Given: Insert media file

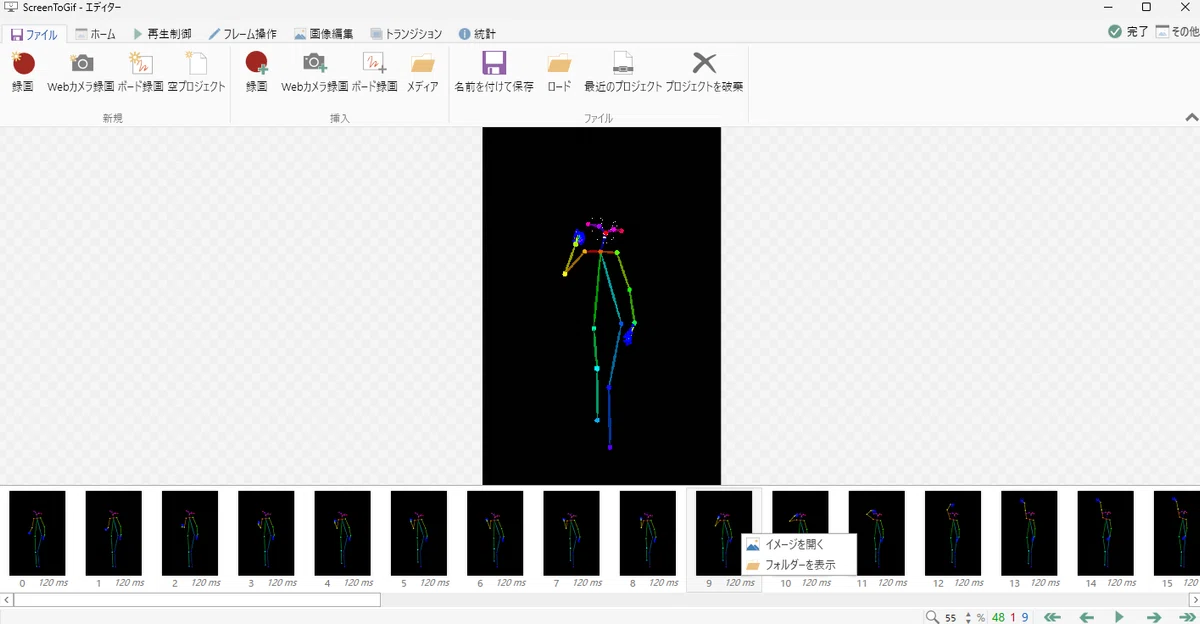Looking at the screenshot, I should click(423, 71).
